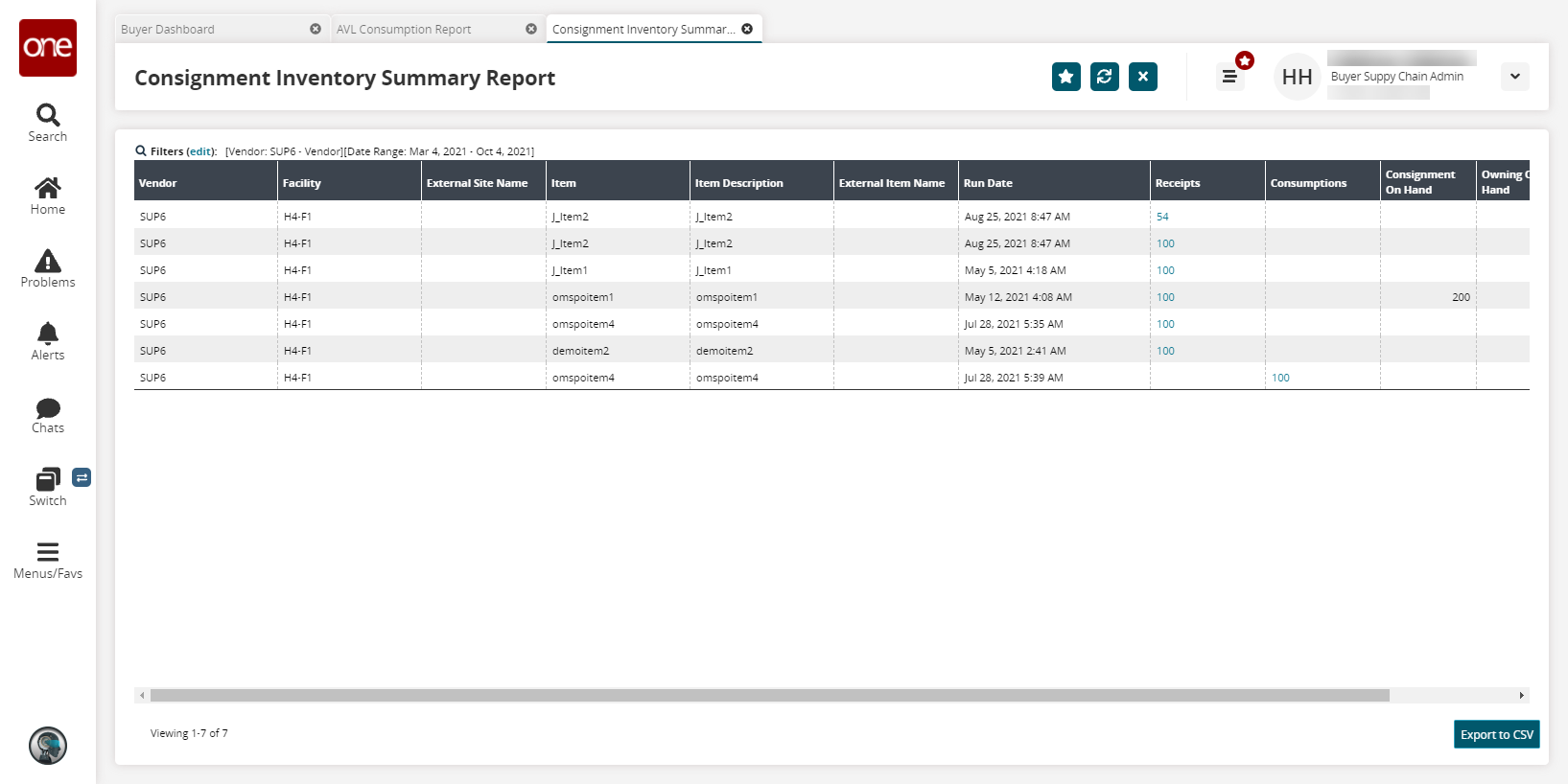
Task: Click the Export to CSV button
Action: point(1496,734)
